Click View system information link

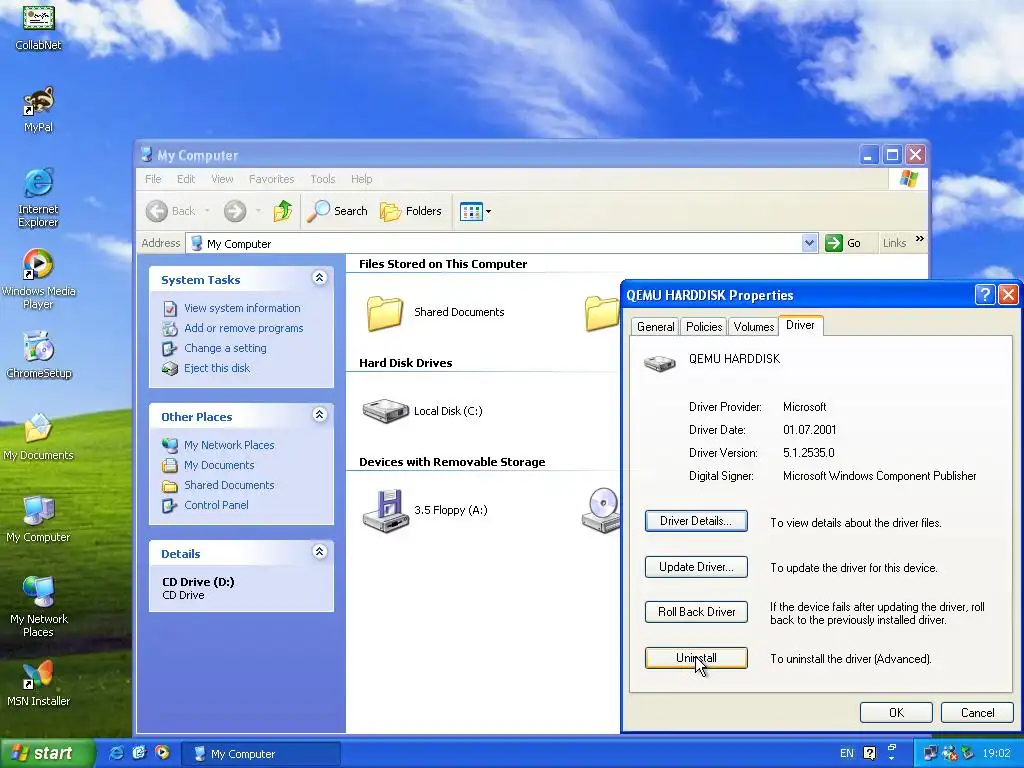click(x=242, y=308)
